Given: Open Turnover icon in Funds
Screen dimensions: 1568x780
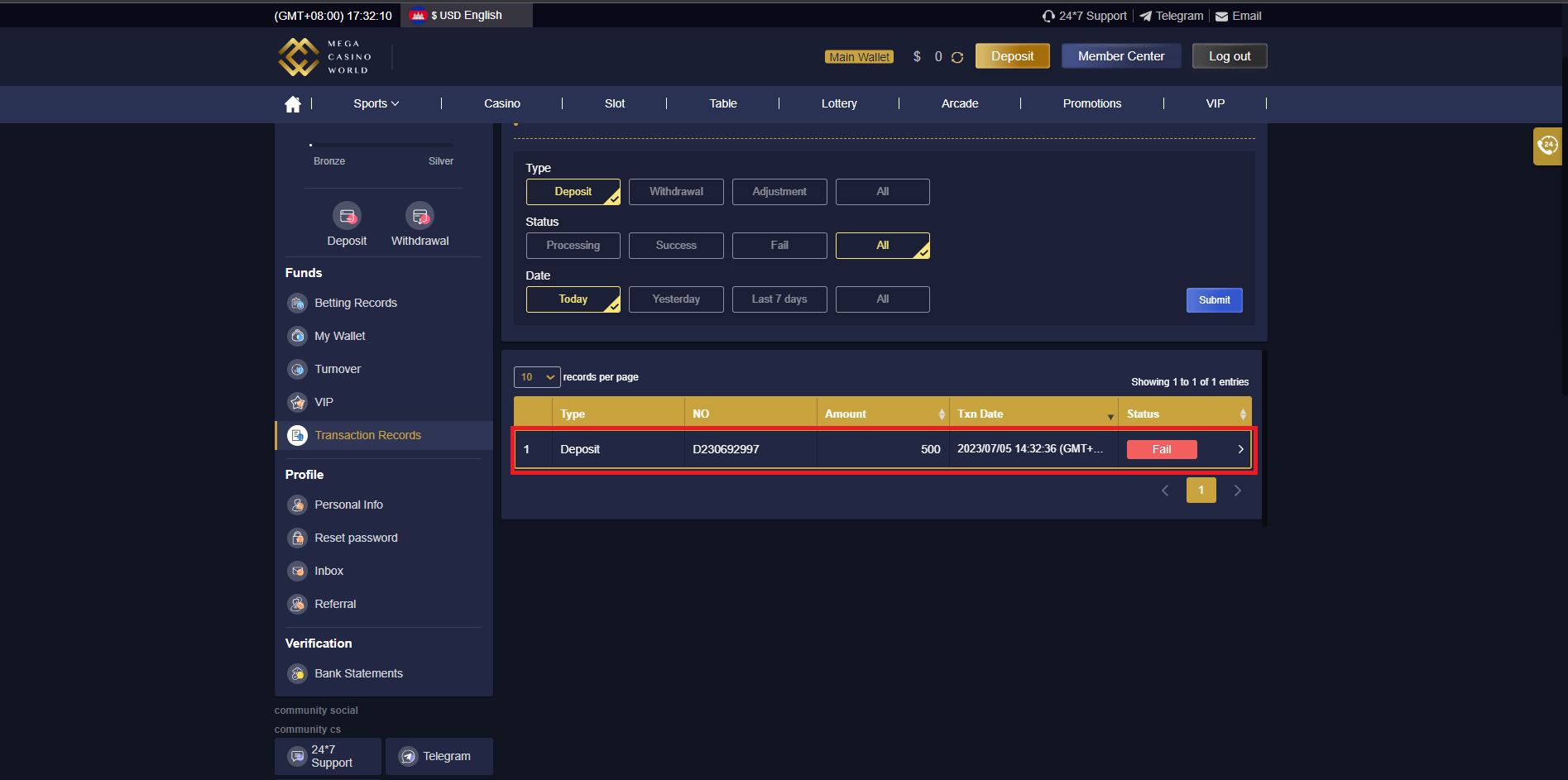Looking at the screenshot, I should pos(297,369).
